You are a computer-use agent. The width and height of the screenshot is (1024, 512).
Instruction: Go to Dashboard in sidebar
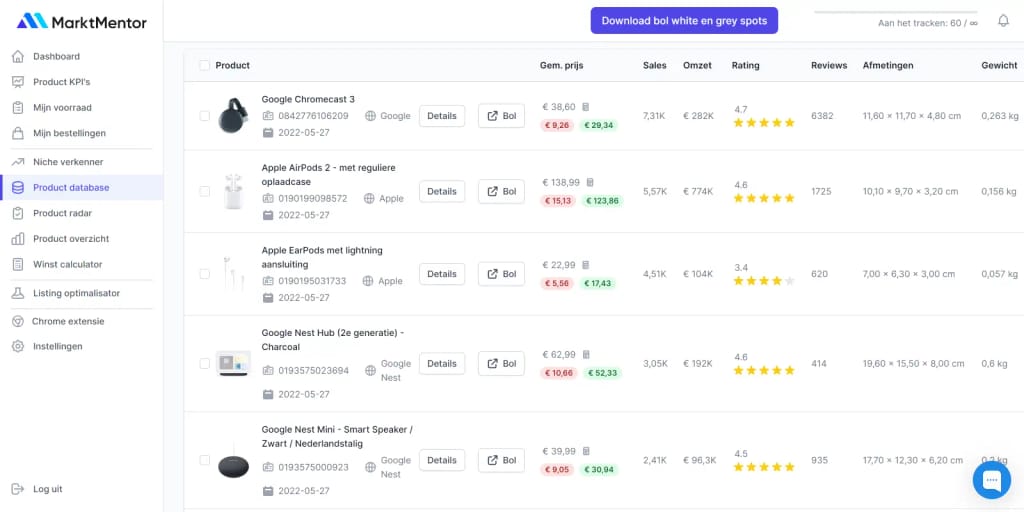tap(57, 56)
